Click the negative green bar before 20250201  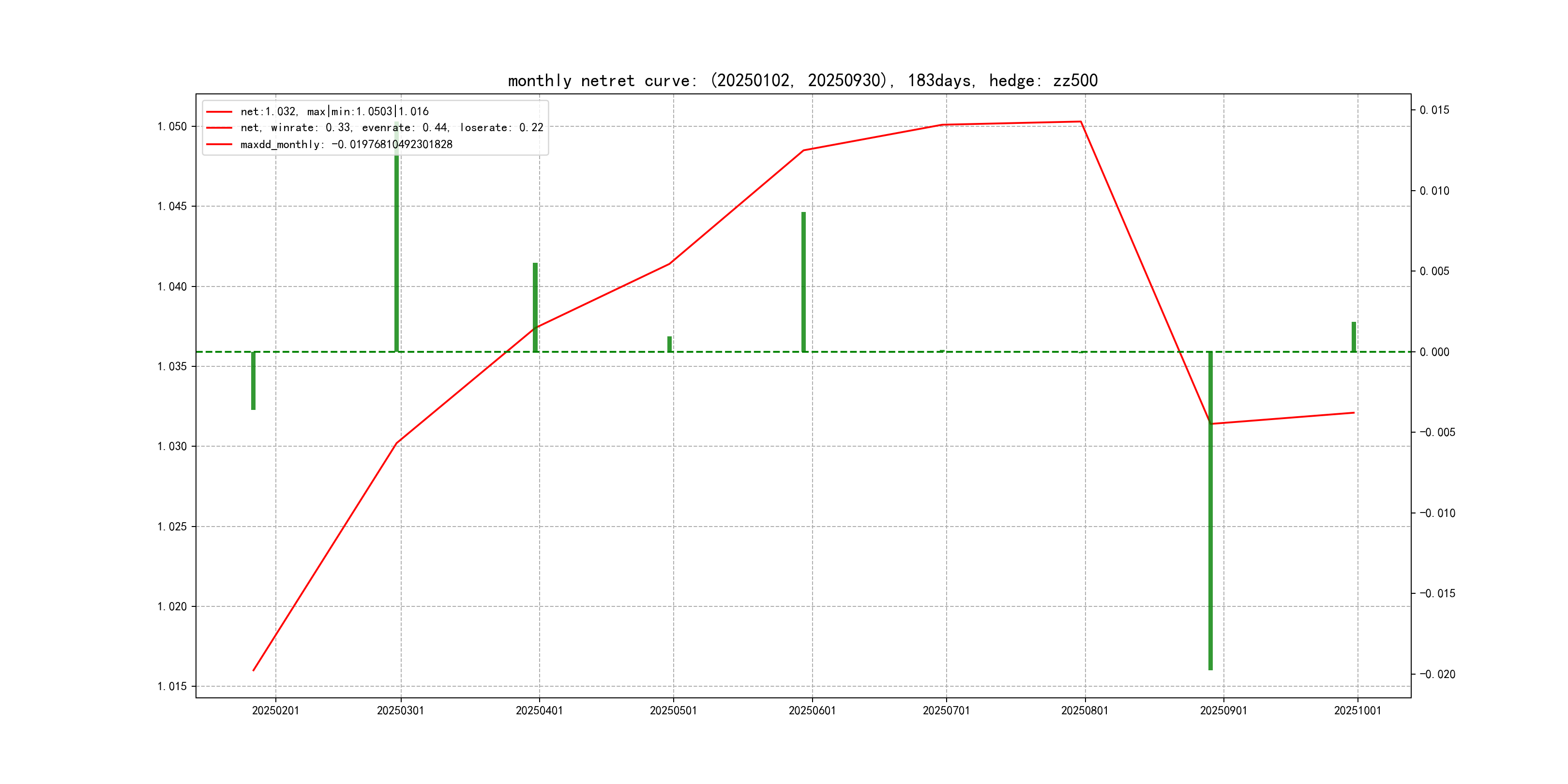253,380
